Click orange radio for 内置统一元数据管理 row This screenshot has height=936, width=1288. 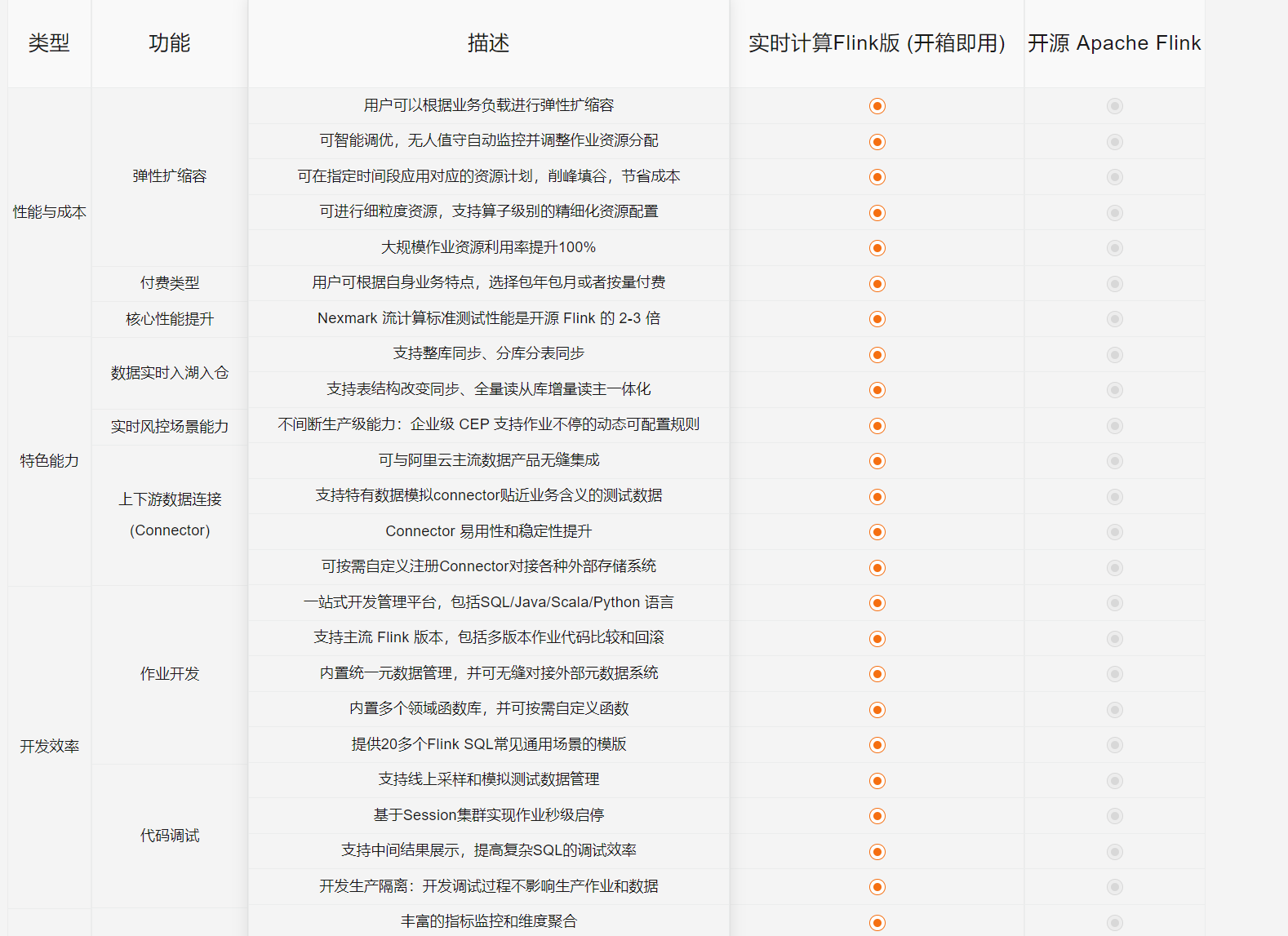877,674
